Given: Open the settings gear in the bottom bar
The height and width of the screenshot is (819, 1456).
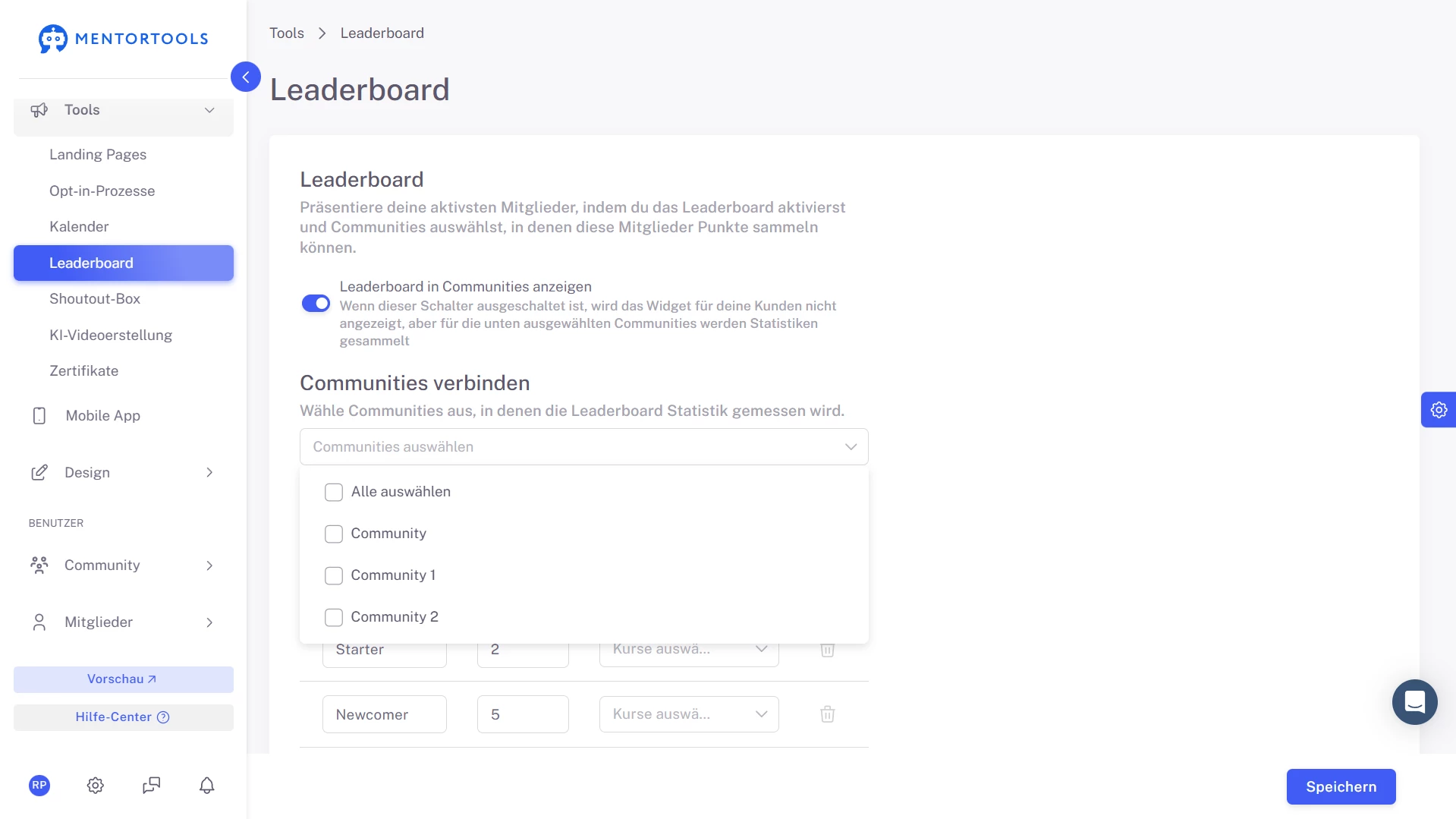Looking at the screenshot, I should pyautogui.click(x=95, y=785).
